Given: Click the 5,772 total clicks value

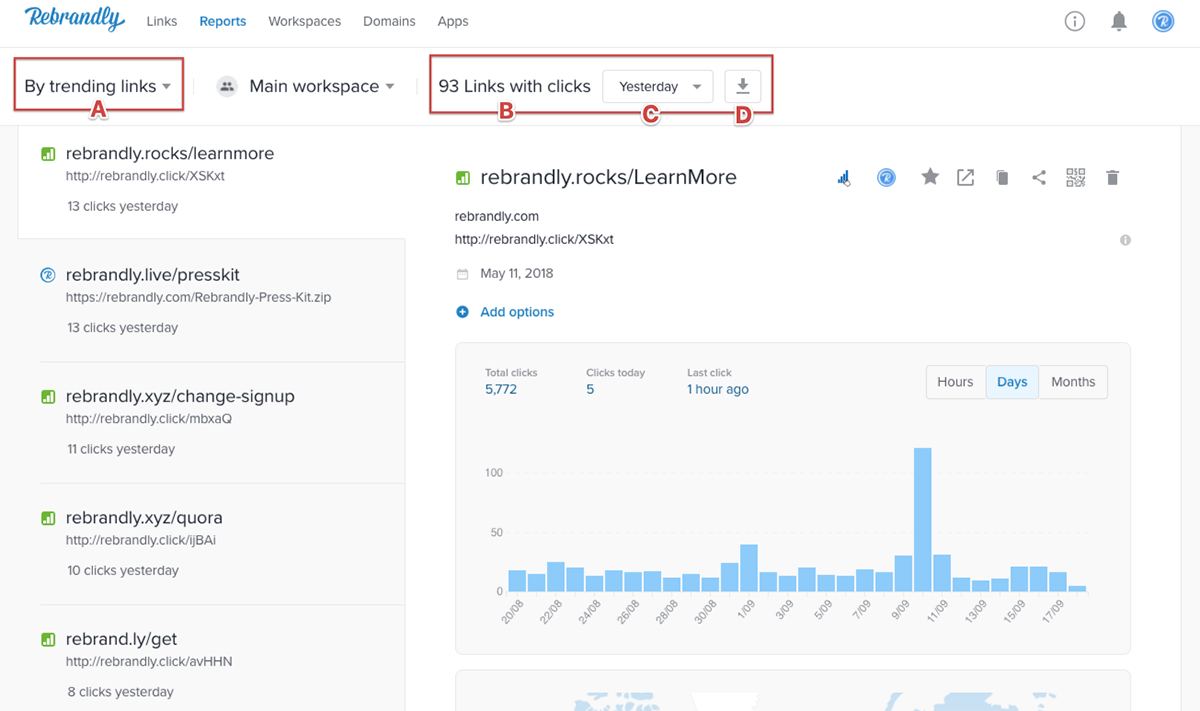Looking at the screenshot, I should 501,389.
